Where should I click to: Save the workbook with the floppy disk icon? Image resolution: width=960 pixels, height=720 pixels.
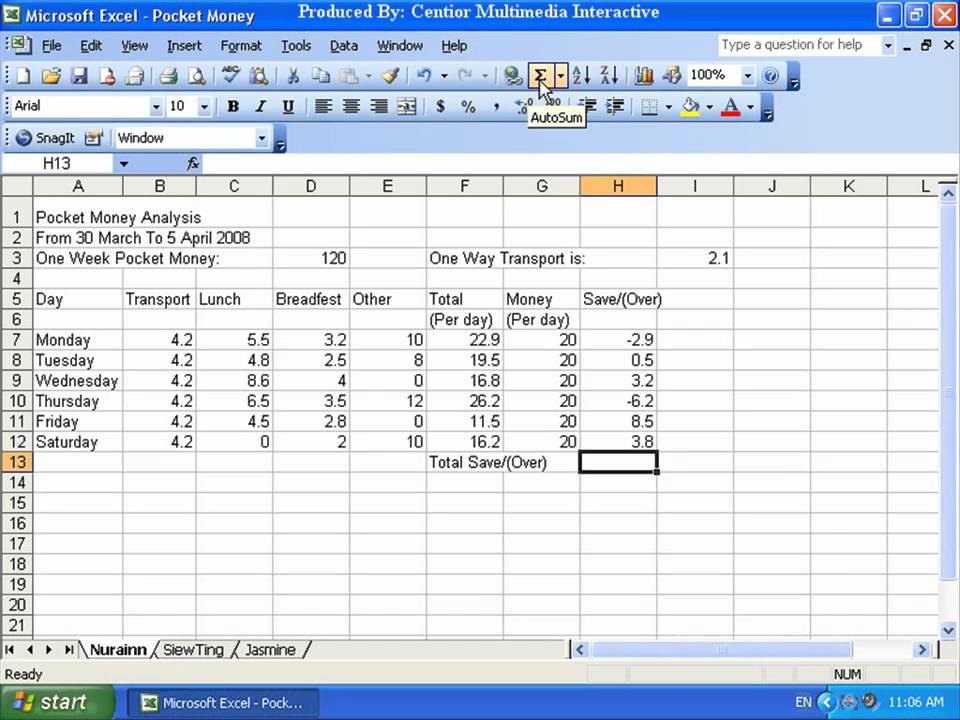[80, 76]
